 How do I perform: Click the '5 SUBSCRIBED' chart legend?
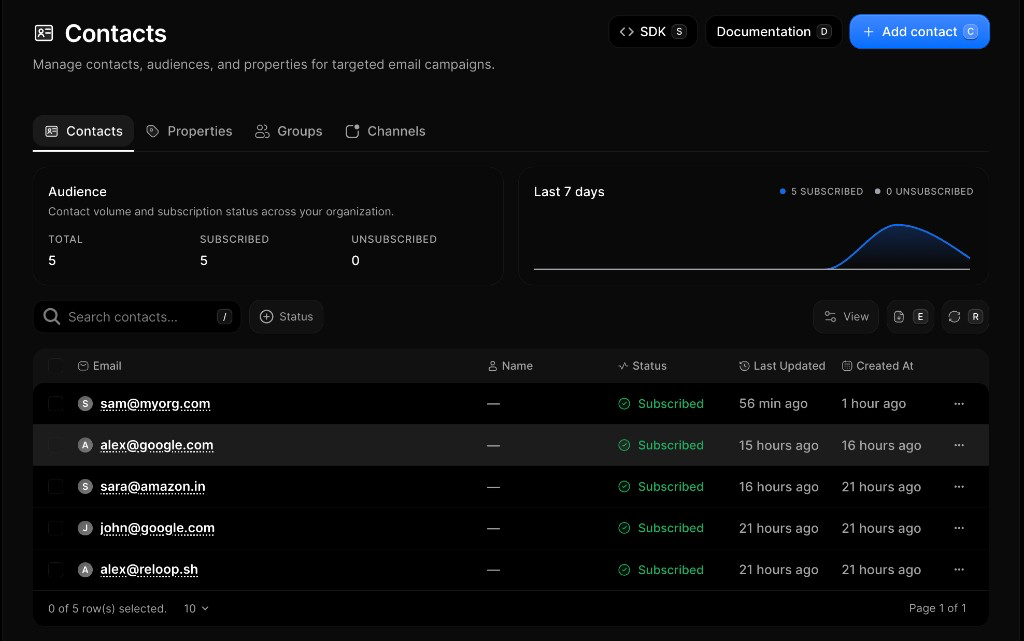pyautogui.click(x=821, y=191)
